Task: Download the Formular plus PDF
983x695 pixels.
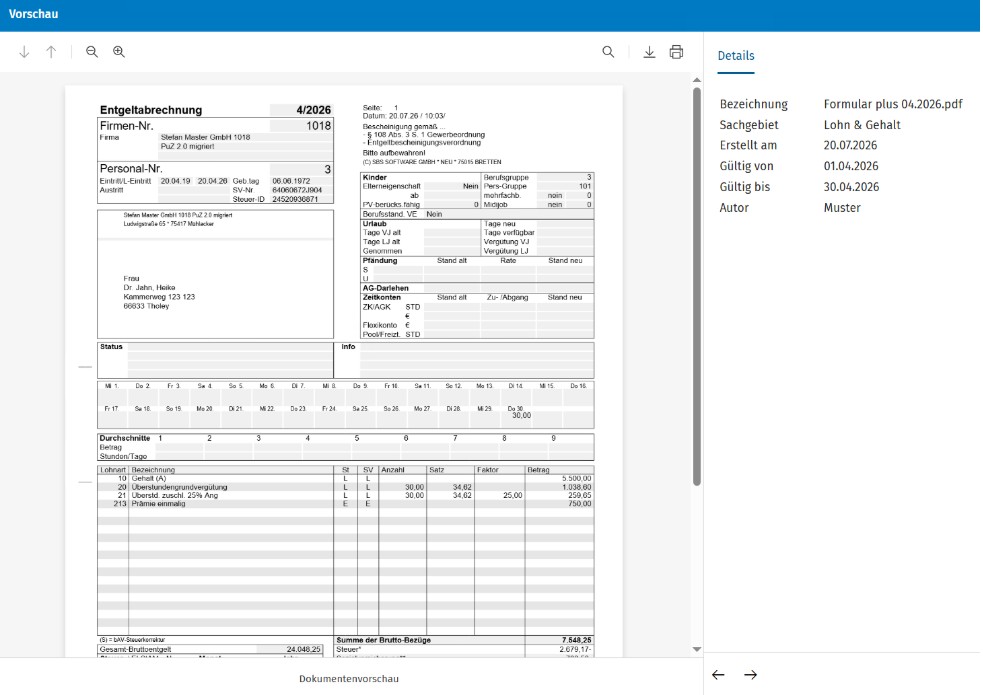Action: tap(649, 52)
